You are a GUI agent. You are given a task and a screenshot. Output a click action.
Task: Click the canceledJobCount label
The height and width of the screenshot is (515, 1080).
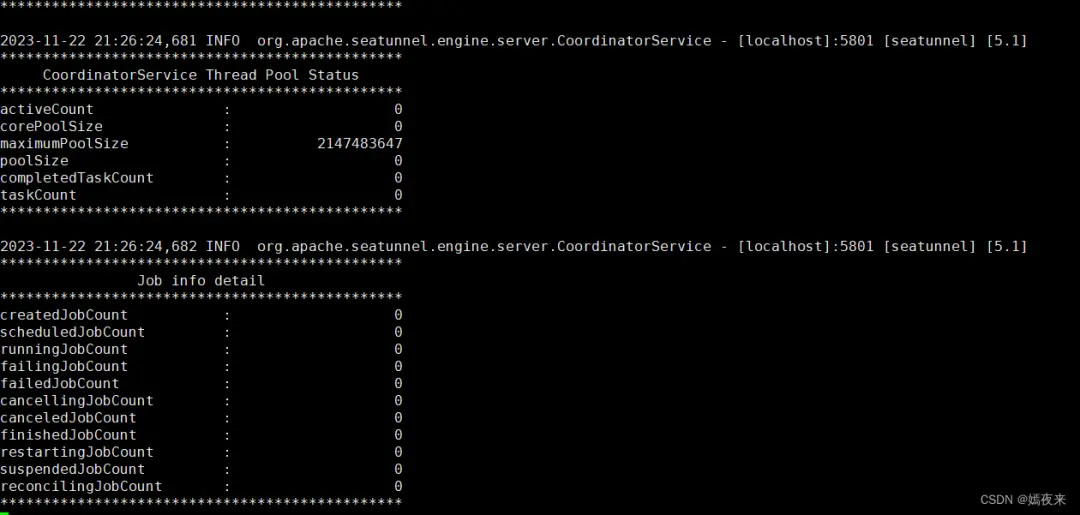(68, 418)
